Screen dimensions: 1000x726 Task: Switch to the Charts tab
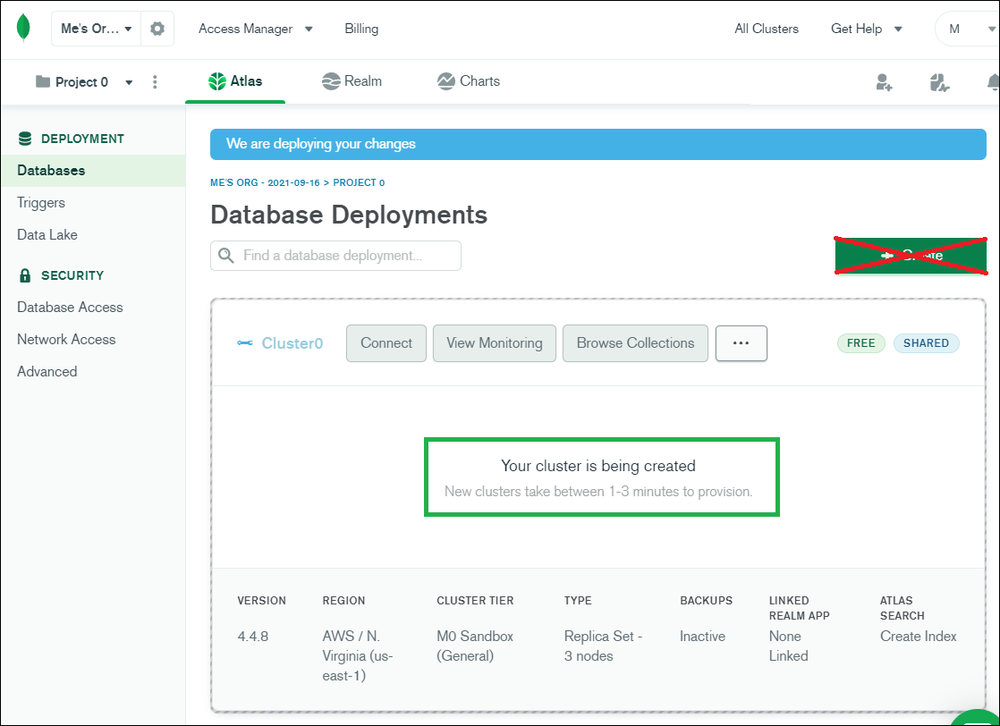pos(469,82)
